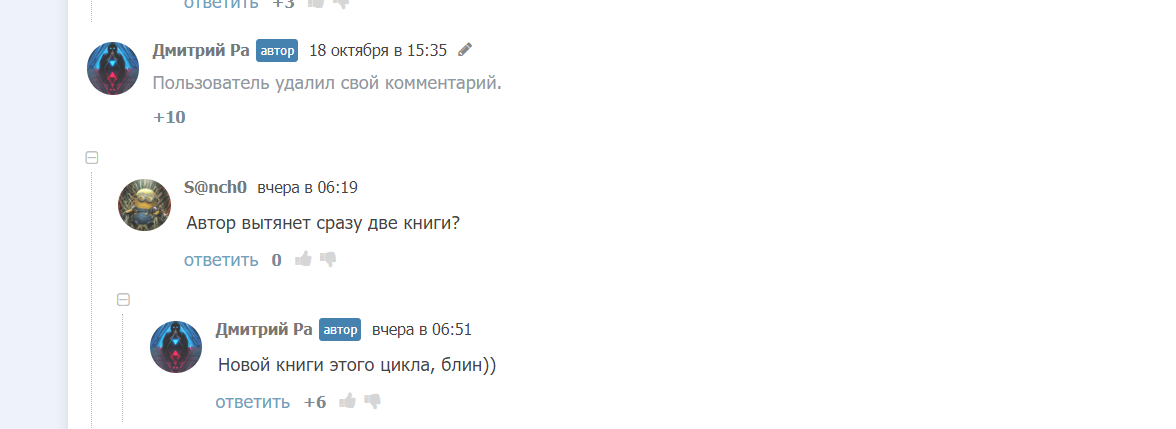Collapse the nested reply from 06:51
Image resolution: width=1176 pixels, height=429 pixels.
click(x=124, y=299)
